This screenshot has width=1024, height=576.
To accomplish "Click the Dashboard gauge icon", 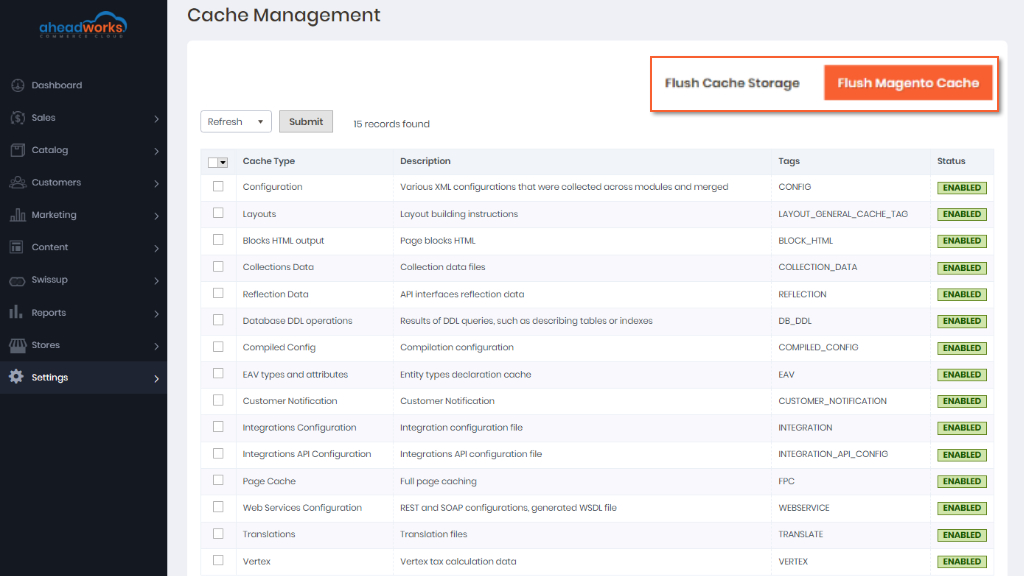I will click(18, 85).
